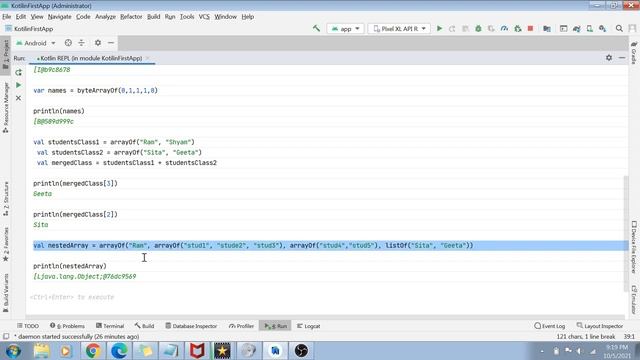Screen dimensions: 640x360
Task: Open Project Structure icon in main toolbar
Action: tap(547, 29)
